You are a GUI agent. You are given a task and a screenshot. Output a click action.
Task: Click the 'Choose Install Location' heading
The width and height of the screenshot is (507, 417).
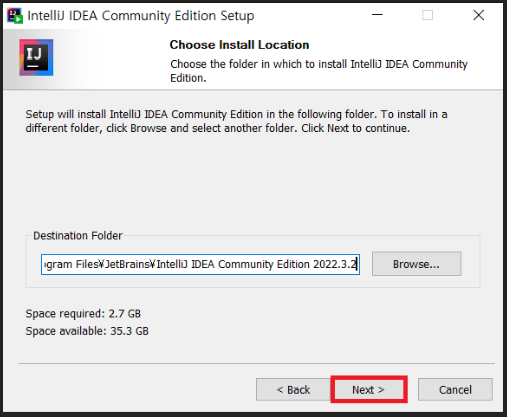click(239, 45)
